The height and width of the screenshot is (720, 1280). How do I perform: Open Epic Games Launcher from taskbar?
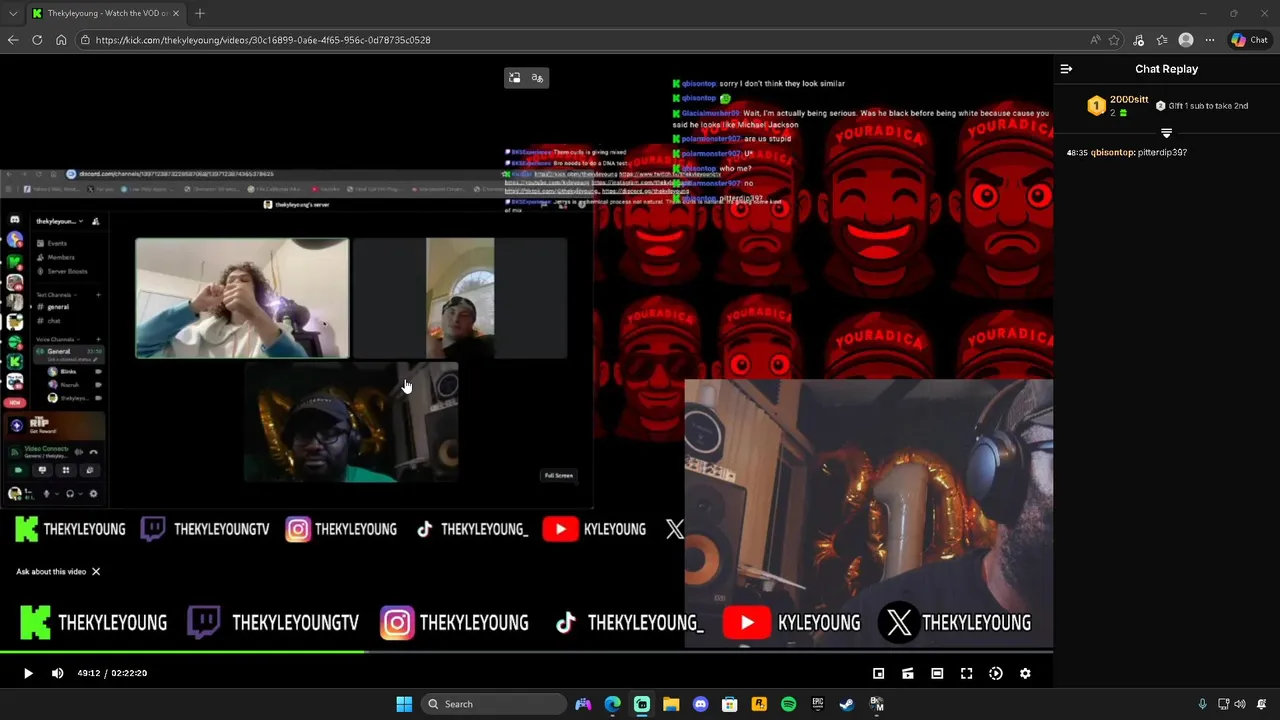click(817, 704)
